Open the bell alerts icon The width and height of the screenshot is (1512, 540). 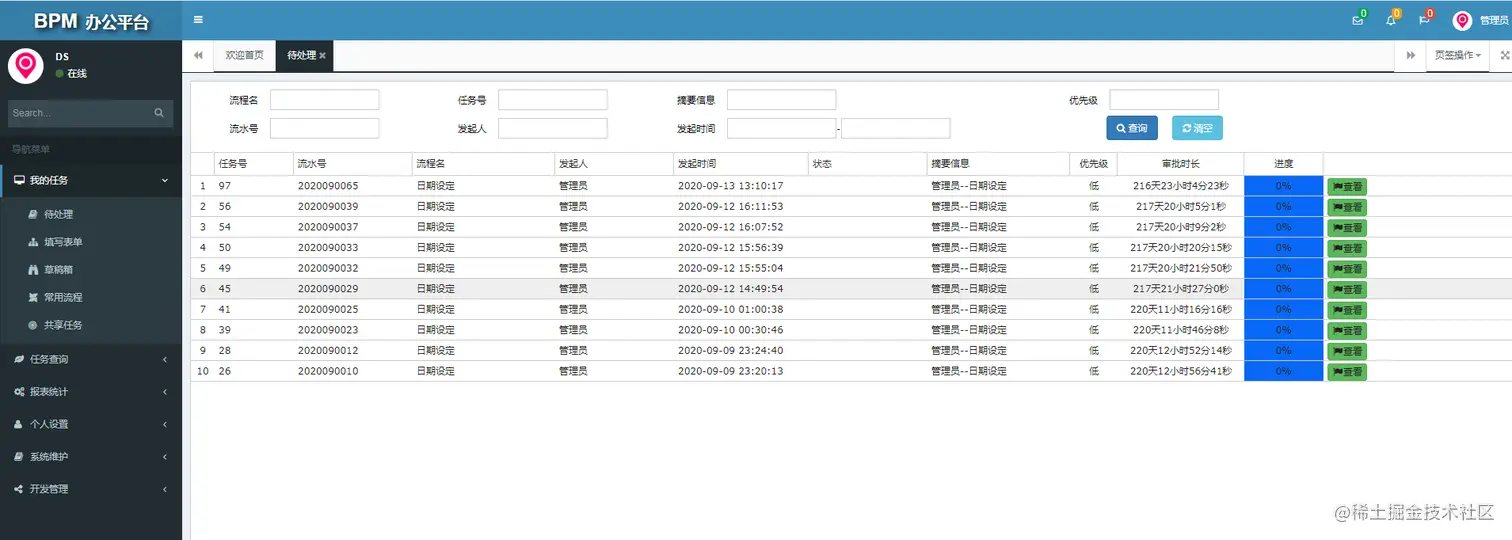coord(1391,20)
